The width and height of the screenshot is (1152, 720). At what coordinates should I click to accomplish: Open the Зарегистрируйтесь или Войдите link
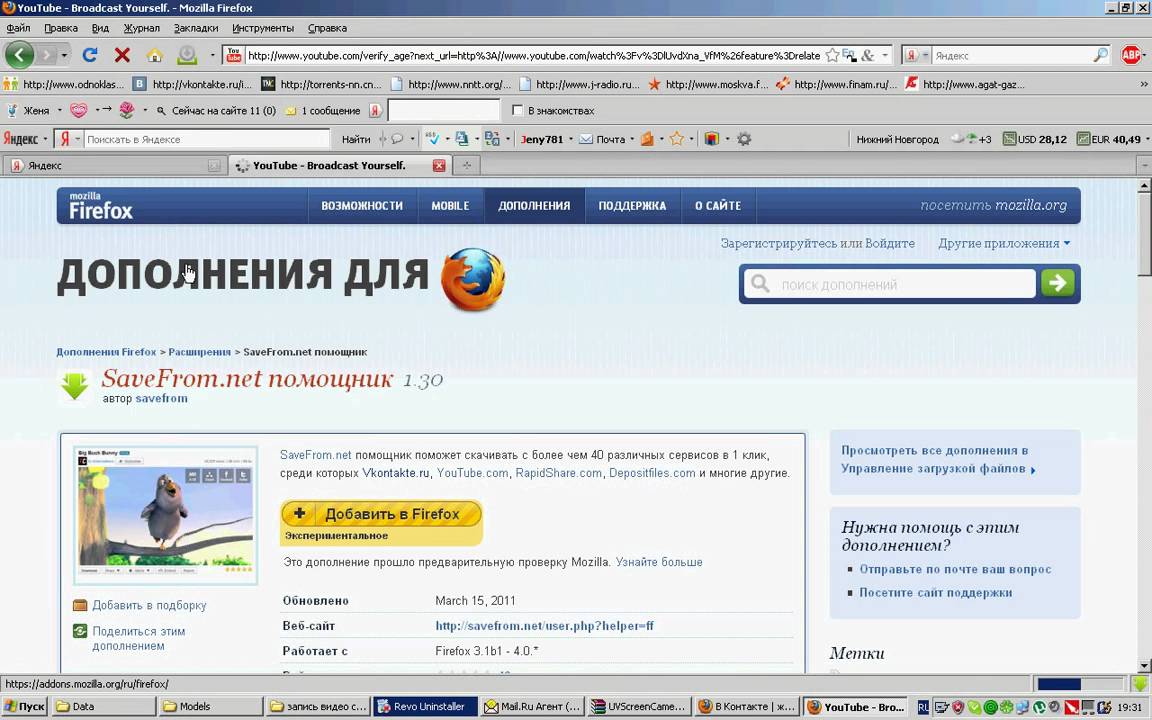pyautogui.click(x=818, y=243)
